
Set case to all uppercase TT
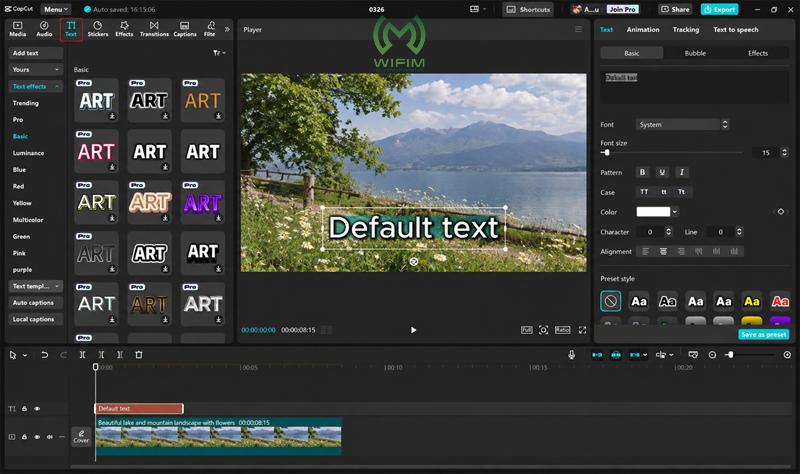[x=644, y=192]
